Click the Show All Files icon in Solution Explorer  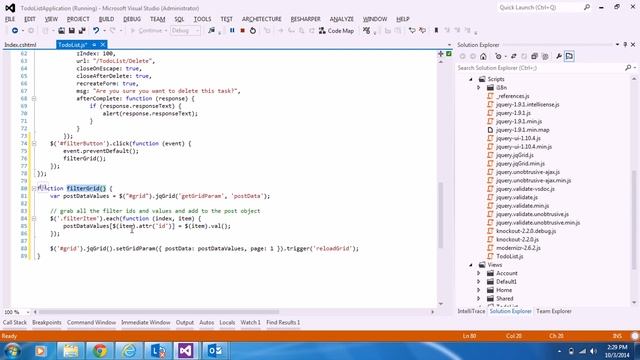(x=545, y=56)
